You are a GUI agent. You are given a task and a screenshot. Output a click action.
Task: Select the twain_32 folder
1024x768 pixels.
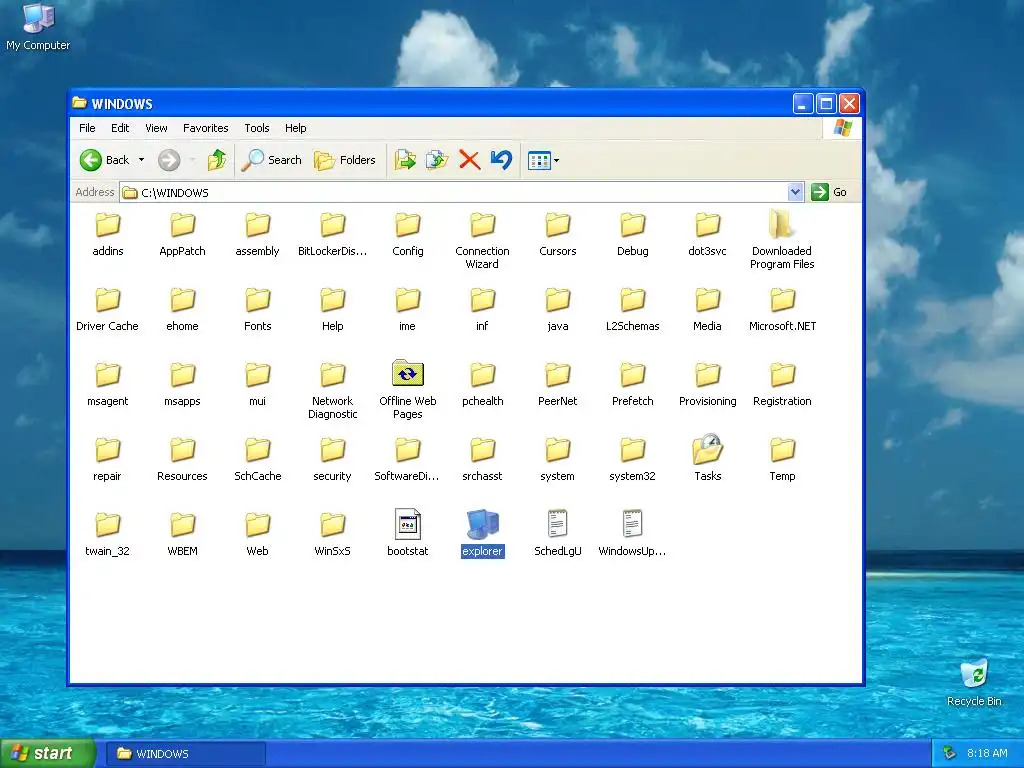[x=108, y=524]
